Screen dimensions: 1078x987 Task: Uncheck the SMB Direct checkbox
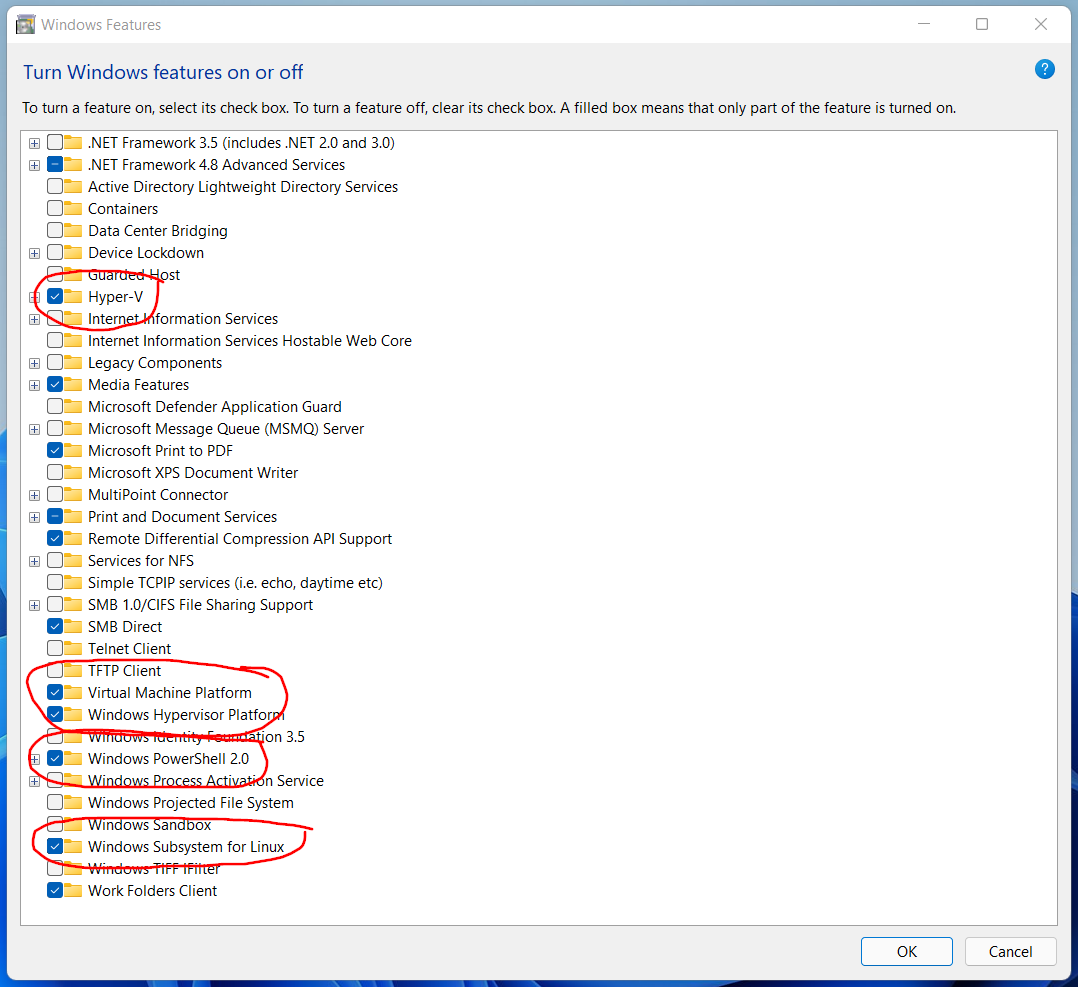click(55, 626)
